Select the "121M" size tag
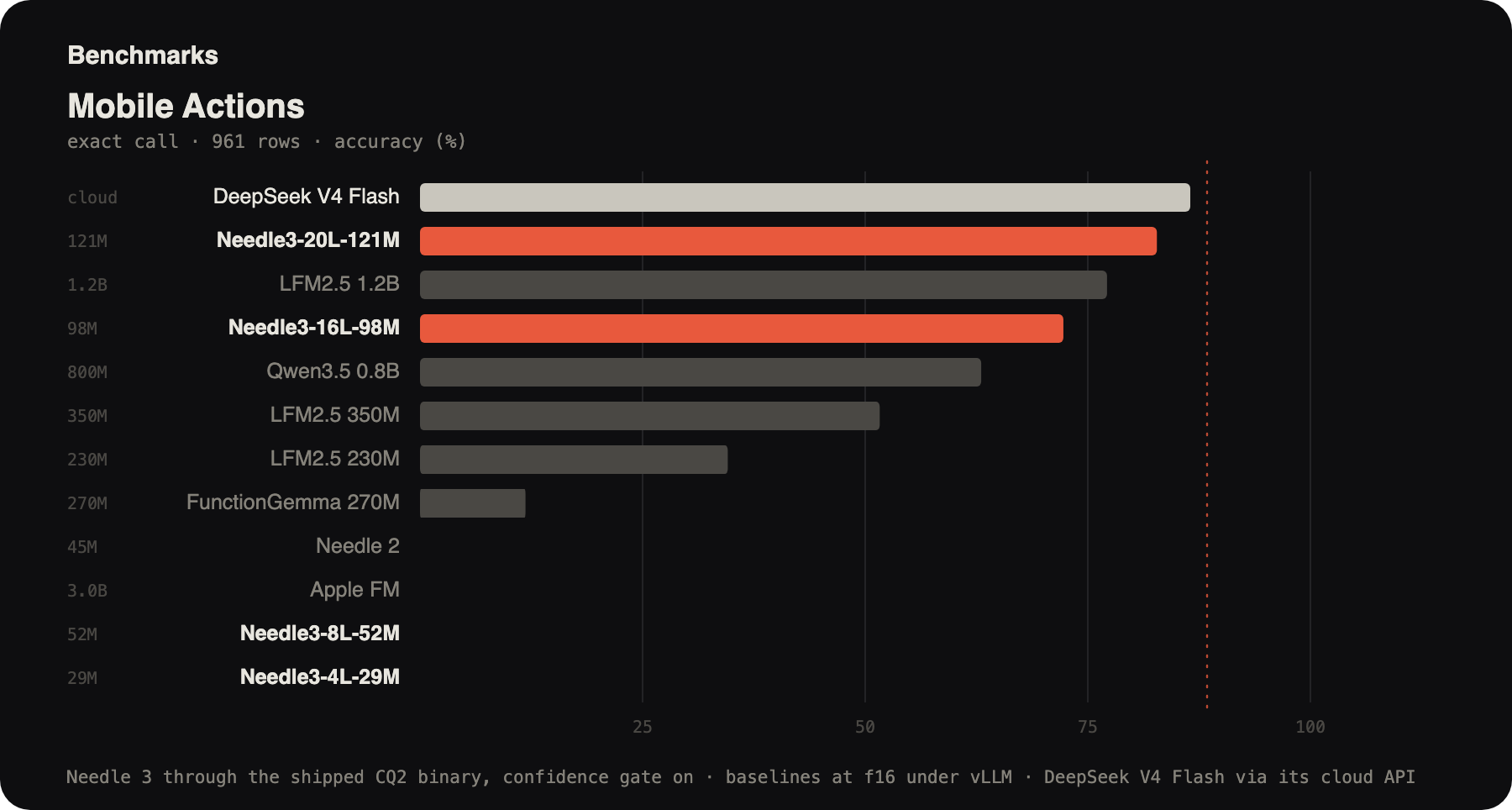 [x=87, y=241]
